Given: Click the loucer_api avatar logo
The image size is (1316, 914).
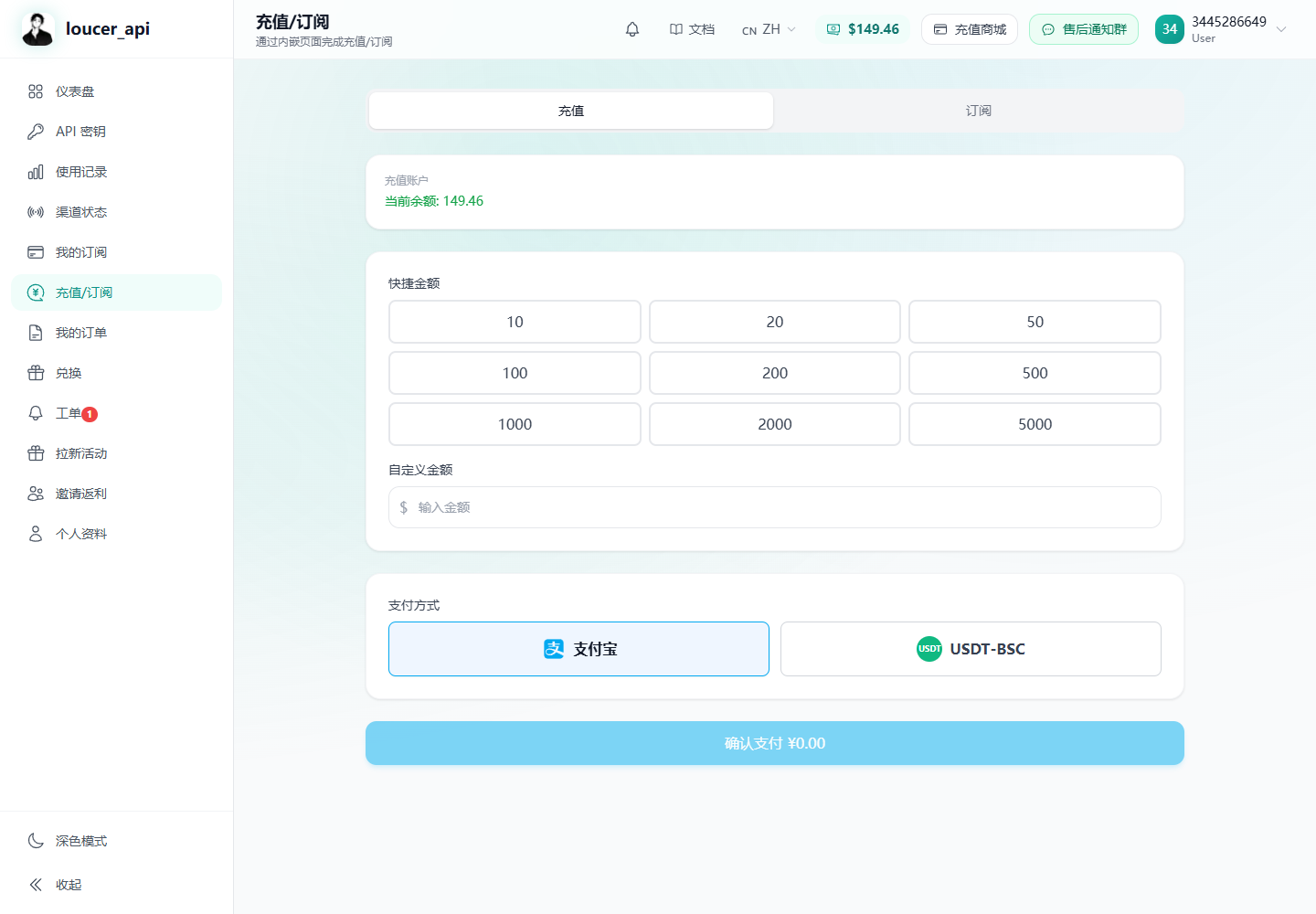Looking at the screenshot, I should [37, 28].
